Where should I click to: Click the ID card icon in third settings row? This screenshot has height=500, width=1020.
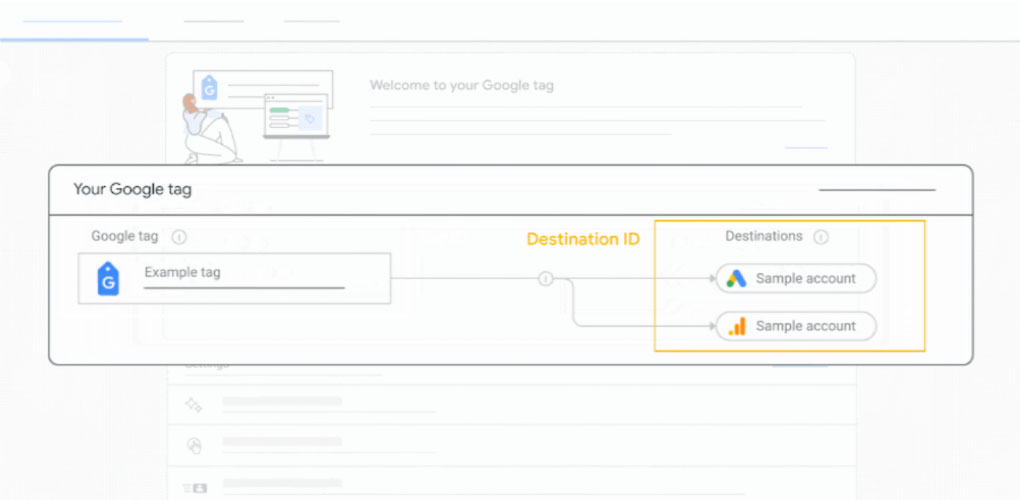point(195,487)
